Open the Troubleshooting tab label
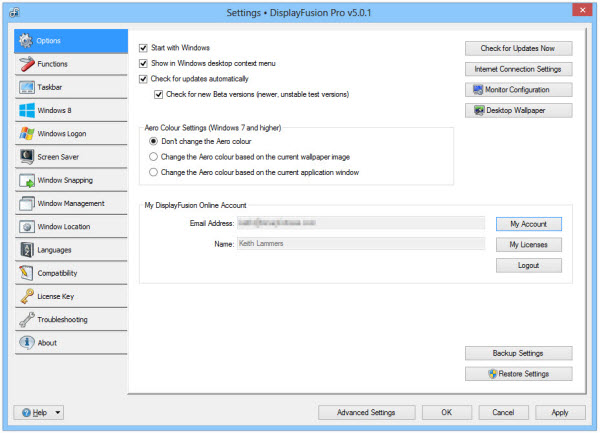The width and height of the screenshot is (600, 433). click(x=62, y=320)
